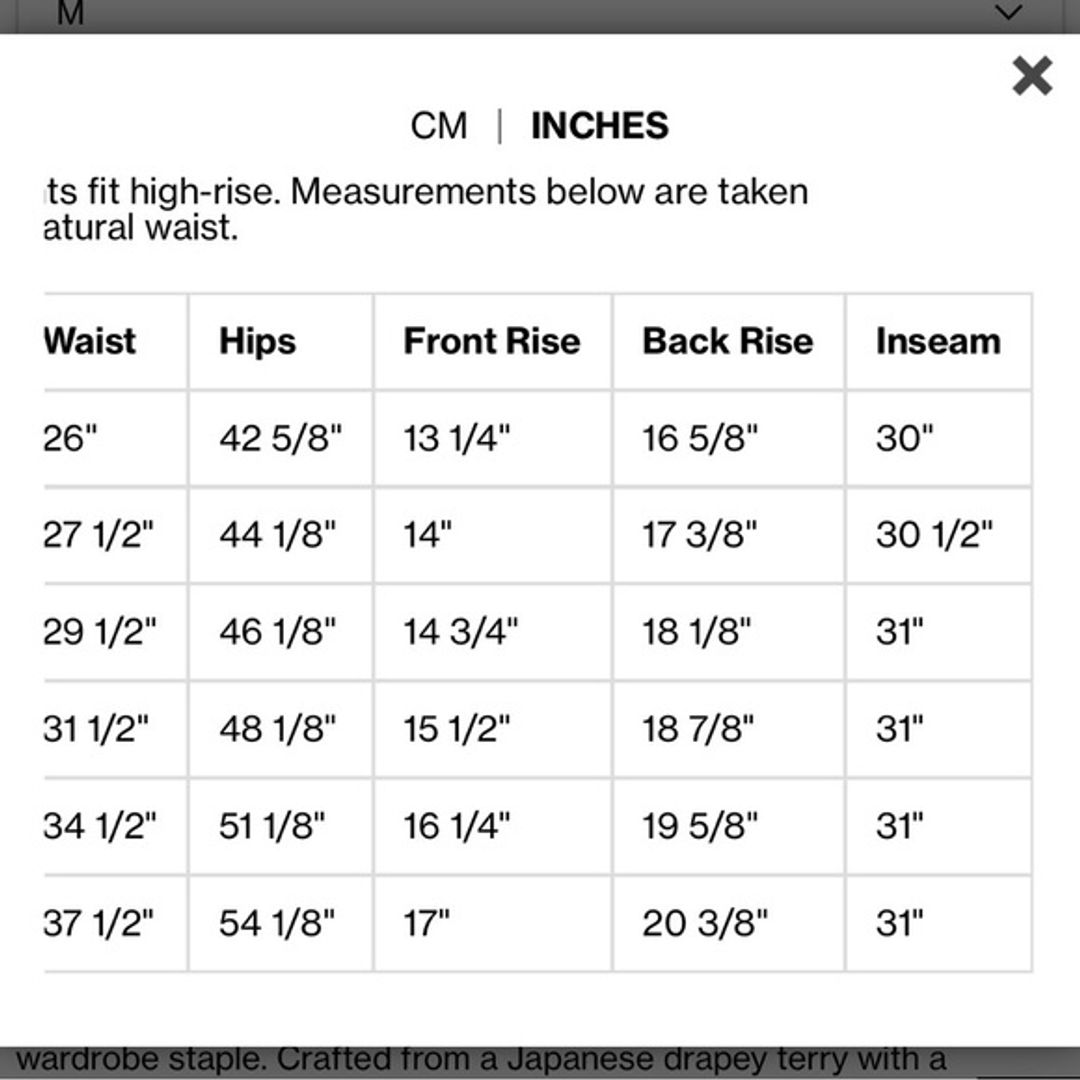This screenshot has height=1080, width=1080.
Task: Click the 42 5/8" hips cell
Action: click(x=280, y=438)
